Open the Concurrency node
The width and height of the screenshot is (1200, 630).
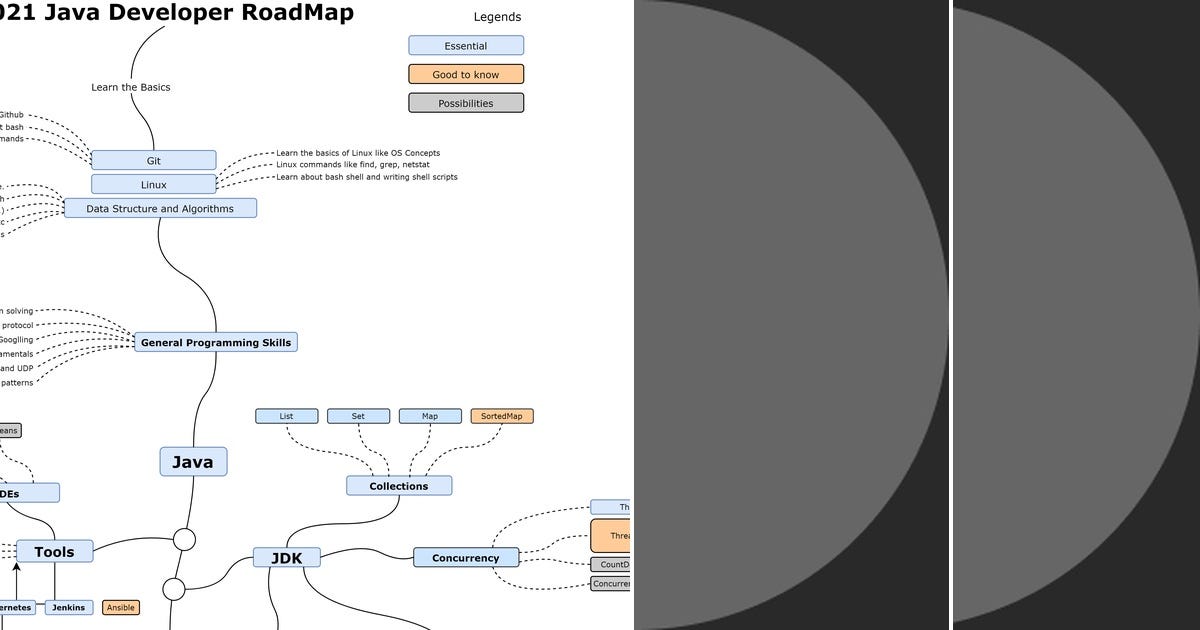(466, 557)
